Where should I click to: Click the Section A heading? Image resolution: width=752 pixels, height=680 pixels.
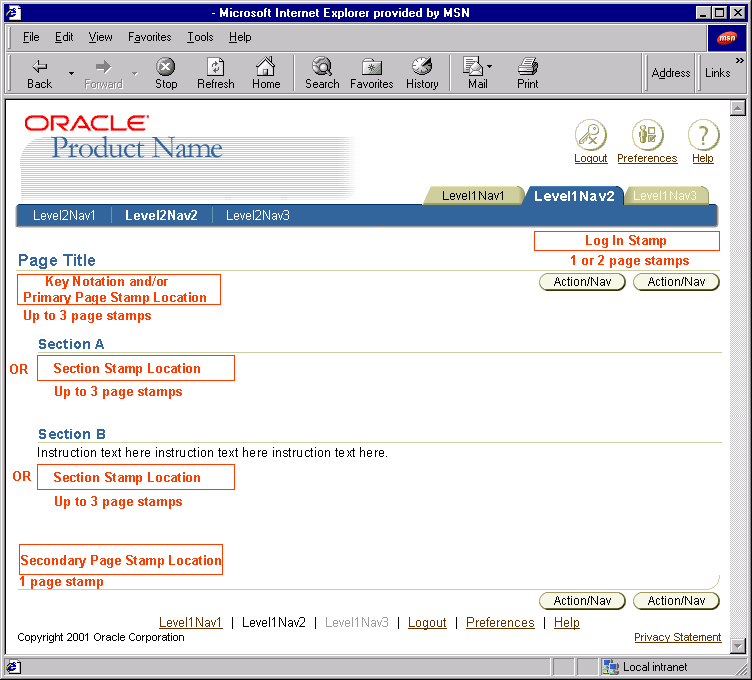[71, 344]
